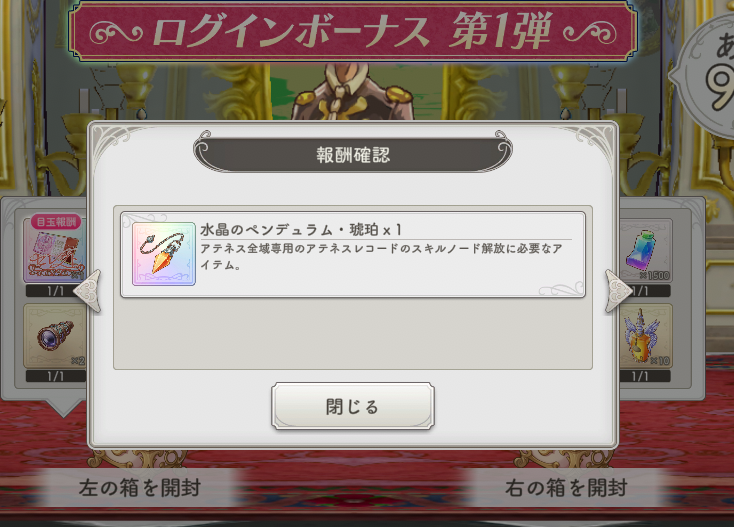This screenshot has width=734, height=527.
Task: Select the telescope reward icon
Action: coord(55,336)
